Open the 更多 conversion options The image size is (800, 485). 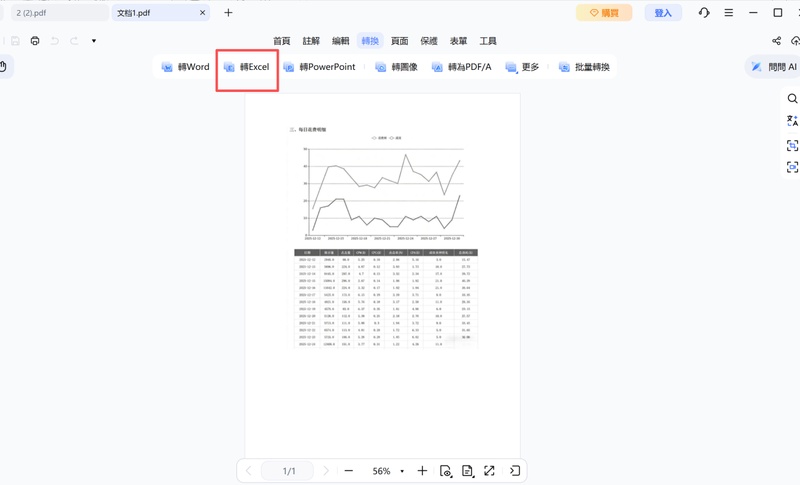click(522, 67)
